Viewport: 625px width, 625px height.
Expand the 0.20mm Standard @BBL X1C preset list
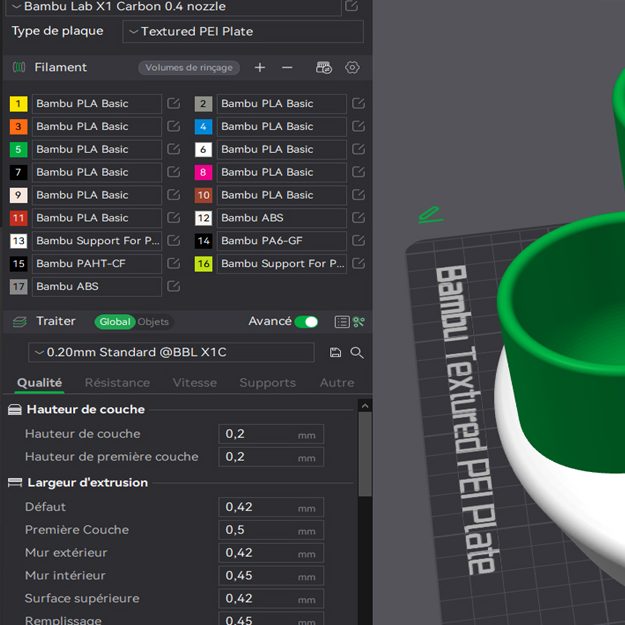click(171, 352)
